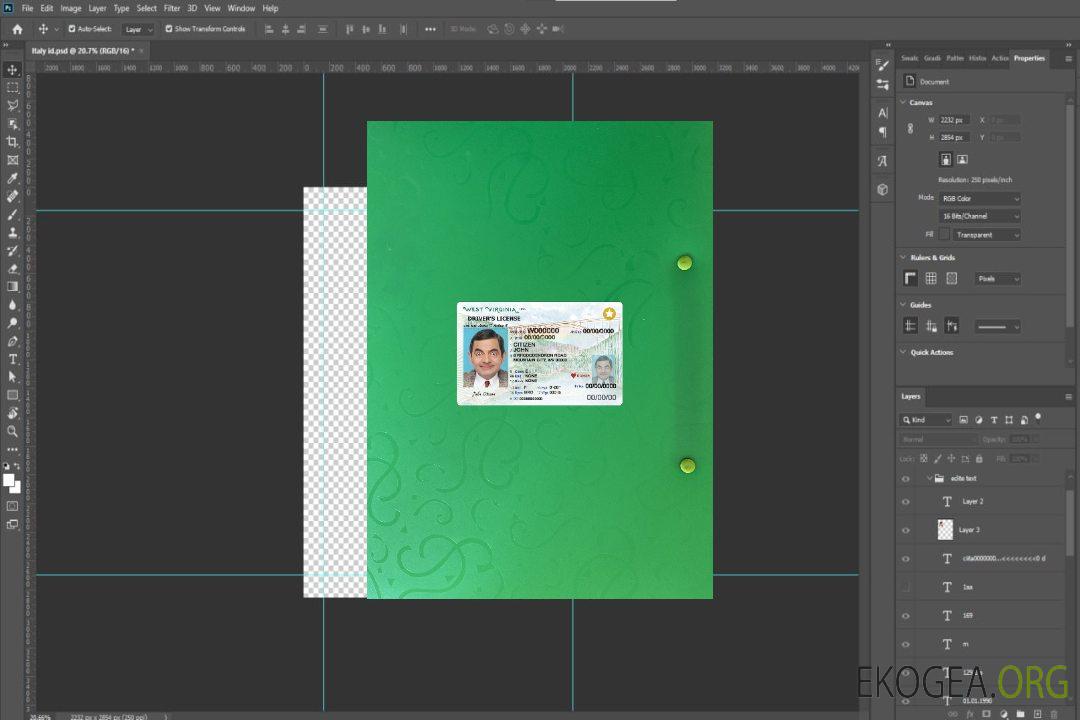
Task: Set canvas to landscape orientation
Action: (x=962, y=159)
